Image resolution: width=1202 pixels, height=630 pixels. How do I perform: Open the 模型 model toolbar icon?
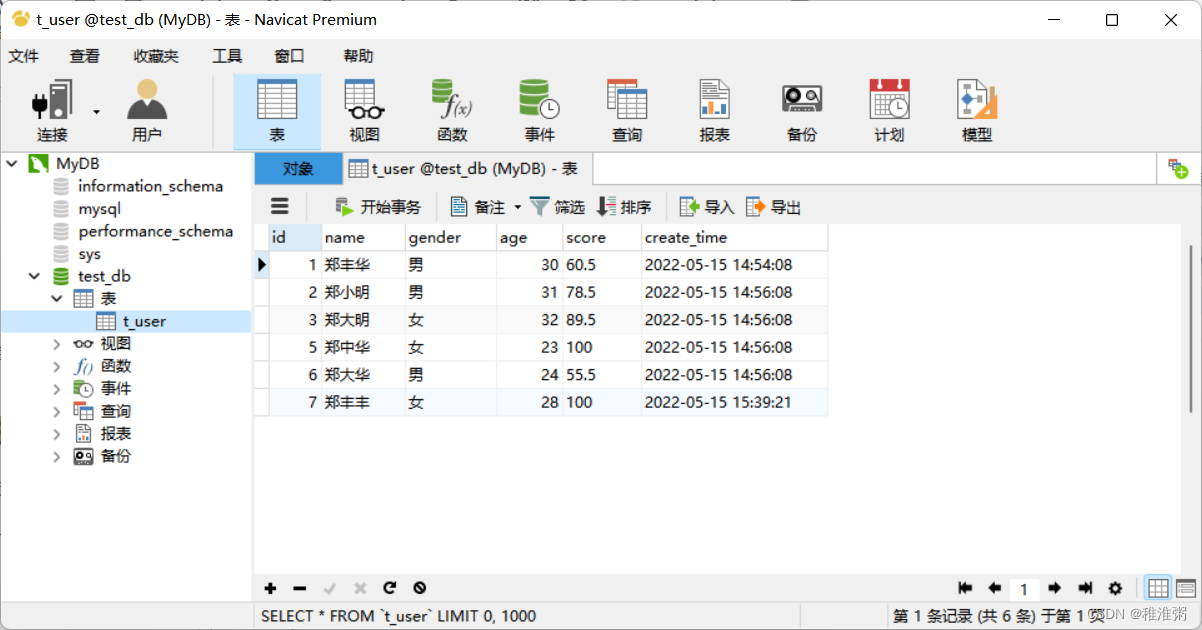(x=977, y=111)
